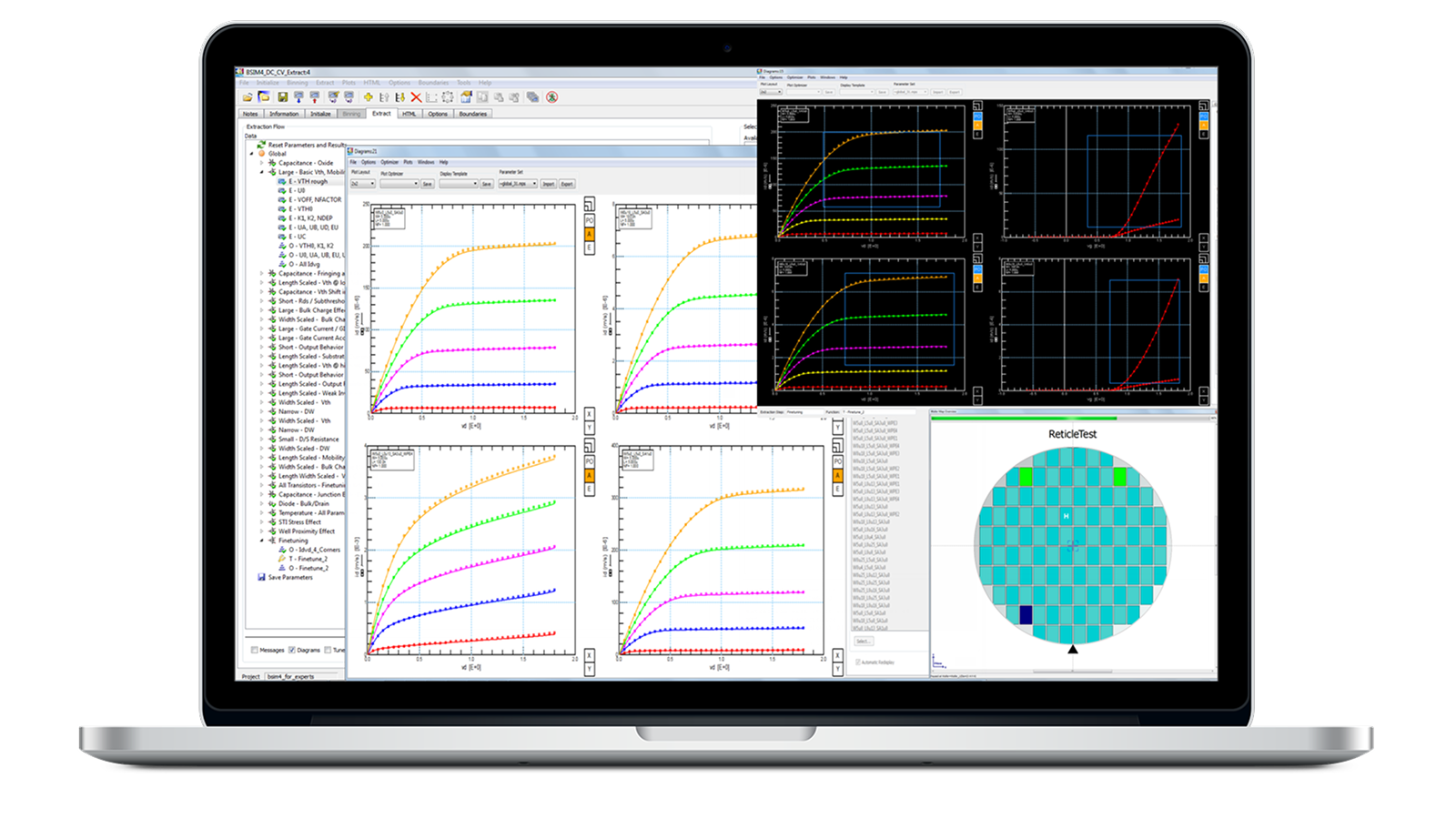Toggle the Tune checkbox

pyautogui.click(x=328, y=650)
